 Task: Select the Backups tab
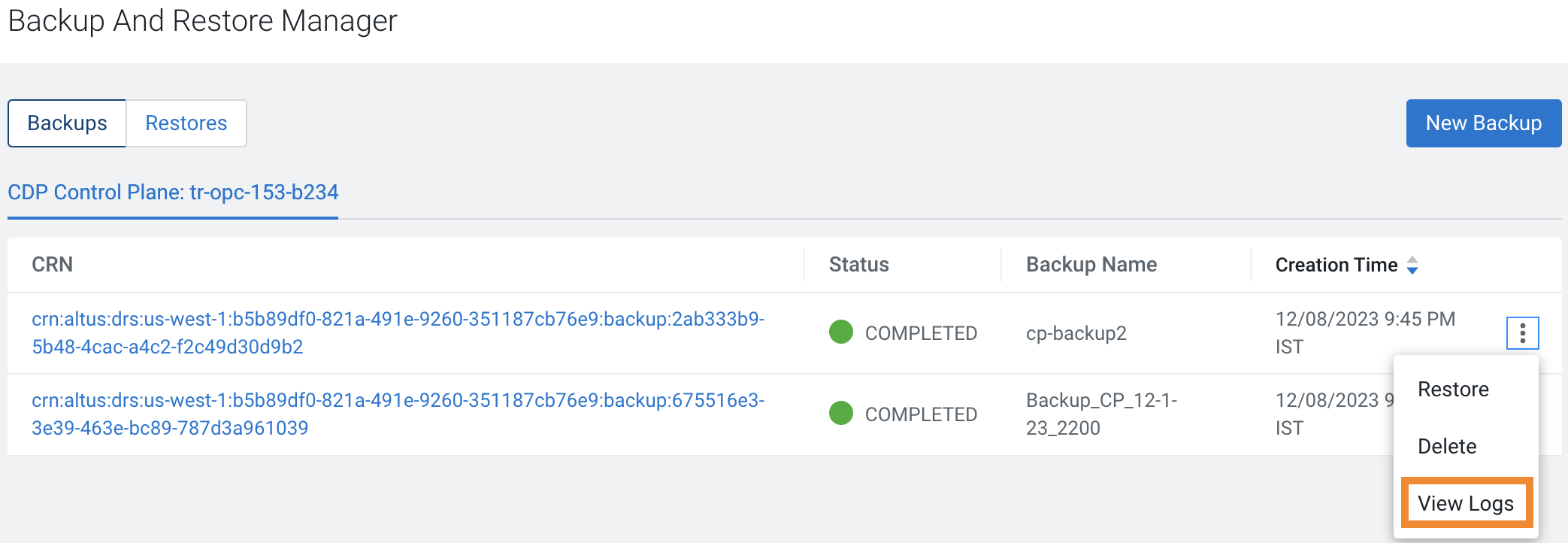point(67,123)
